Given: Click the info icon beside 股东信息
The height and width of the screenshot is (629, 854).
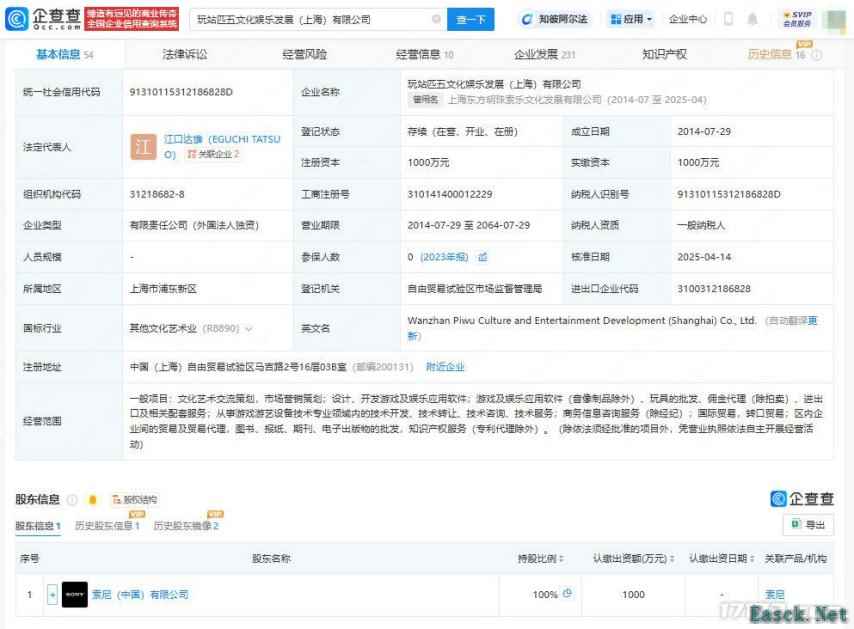Looking at the screenshot, I should [x=72, y=499].
